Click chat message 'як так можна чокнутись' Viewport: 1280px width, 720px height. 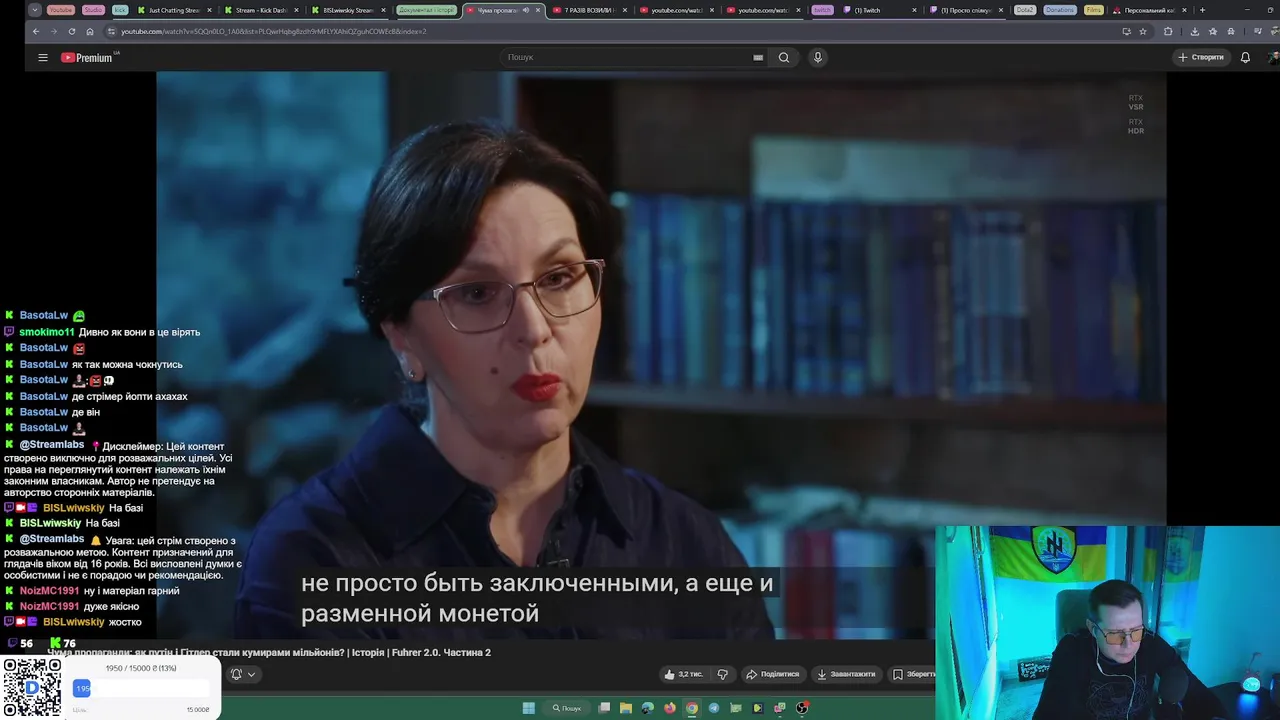[127, 365]
